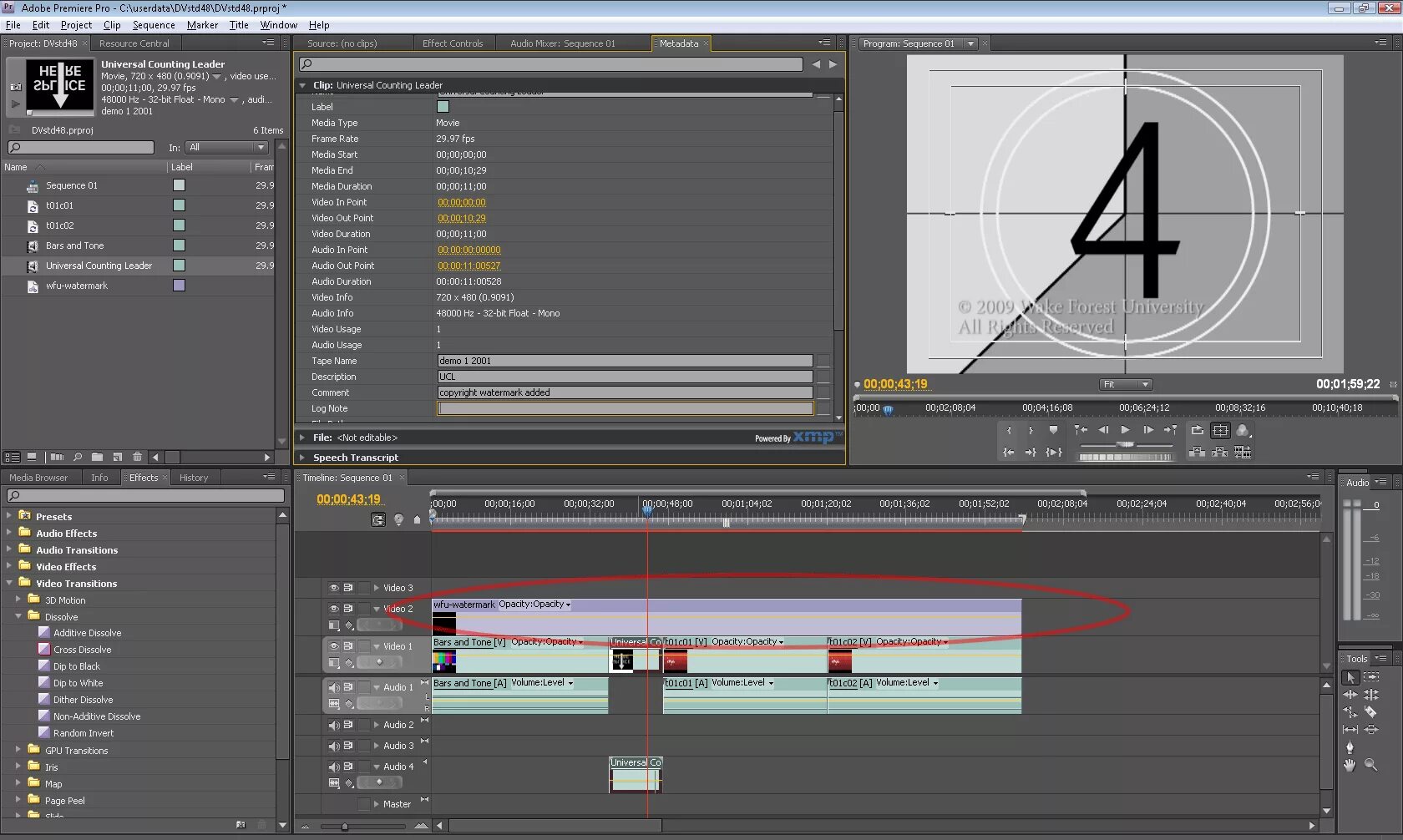
Task: Go to next marker in Program monitor
Action: [x=1171, y=430]
